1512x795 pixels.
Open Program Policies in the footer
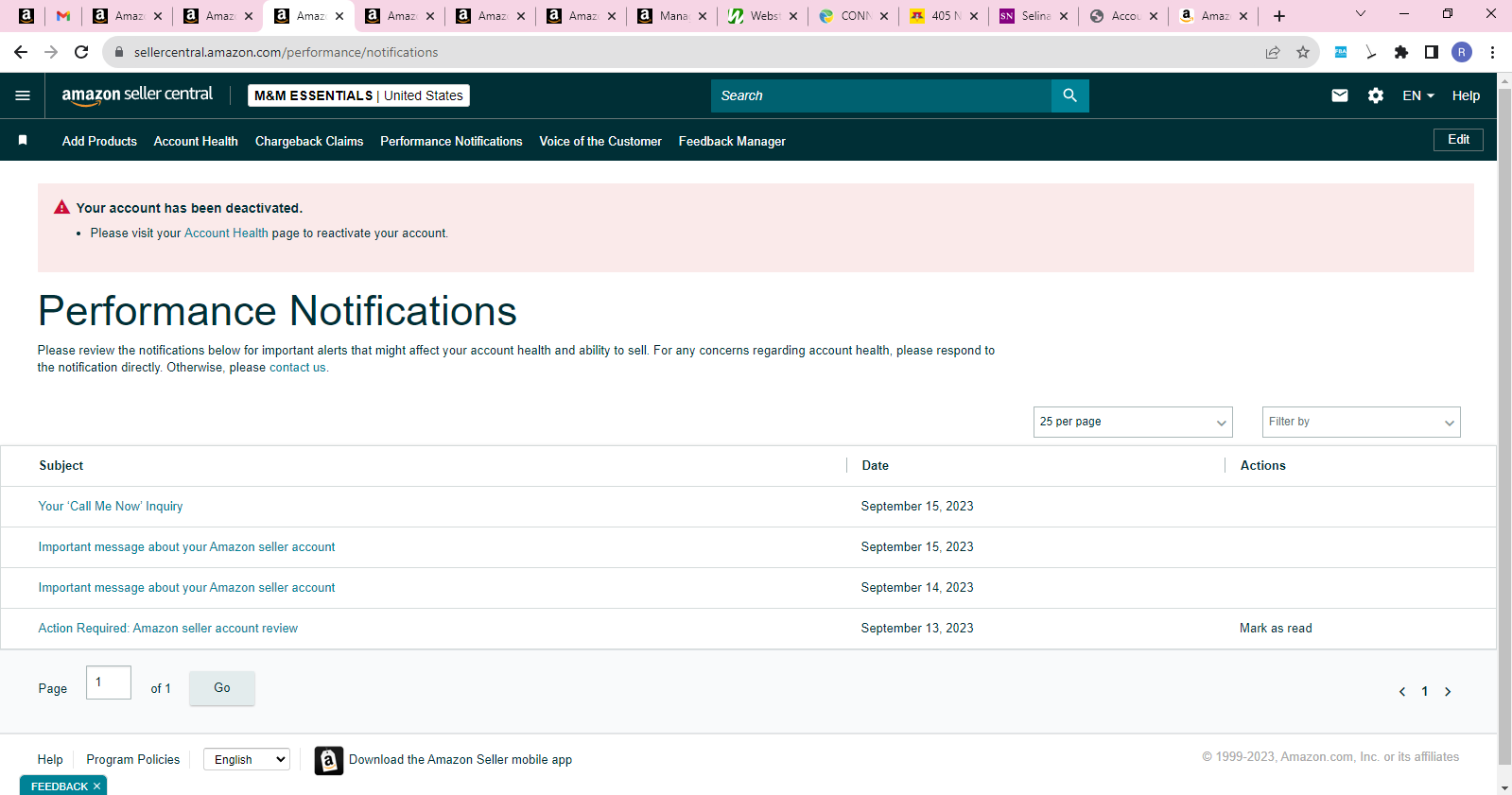pos(133,759)
